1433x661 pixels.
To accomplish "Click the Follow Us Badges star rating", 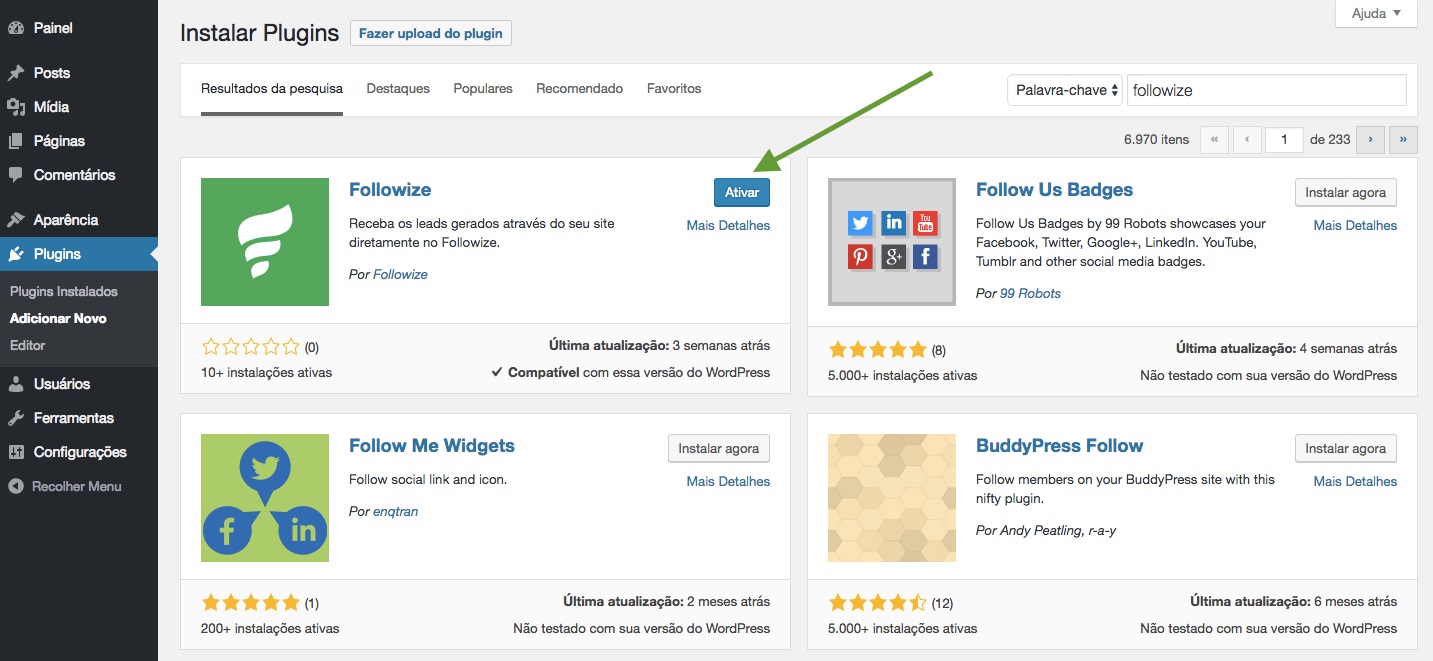I will 878,350.
